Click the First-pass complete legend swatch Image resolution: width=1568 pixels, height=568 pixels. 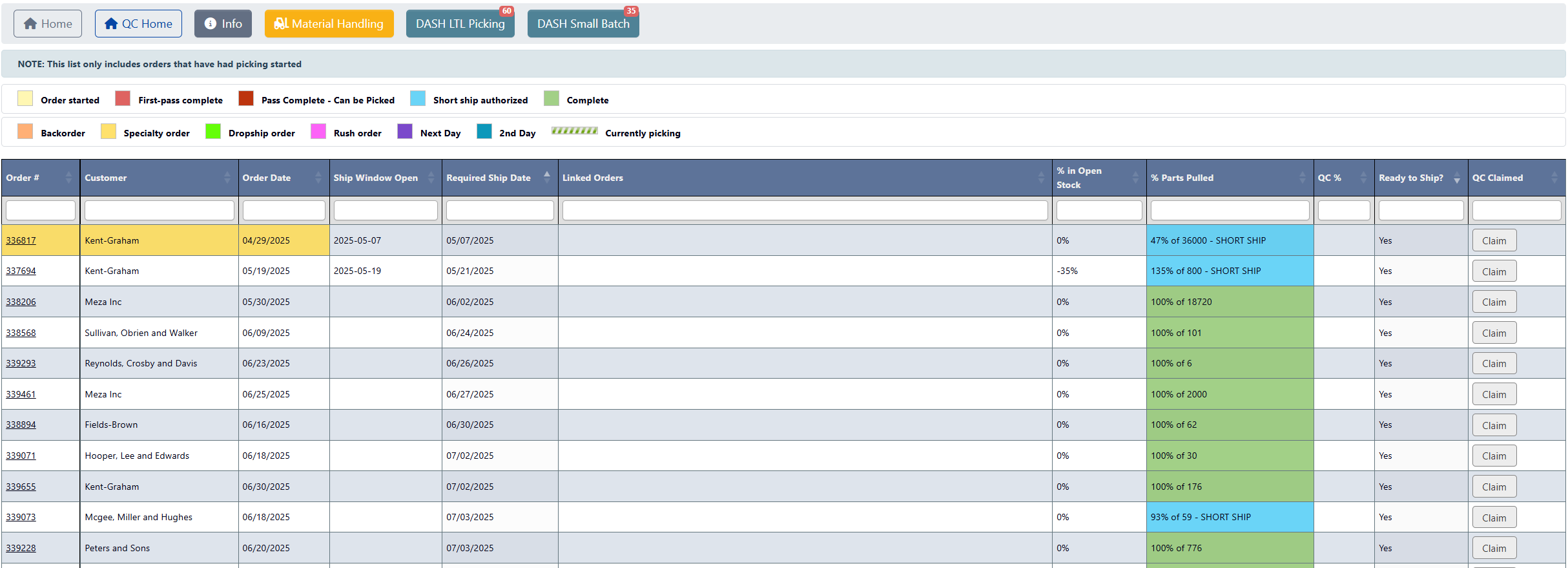point(123,99)
